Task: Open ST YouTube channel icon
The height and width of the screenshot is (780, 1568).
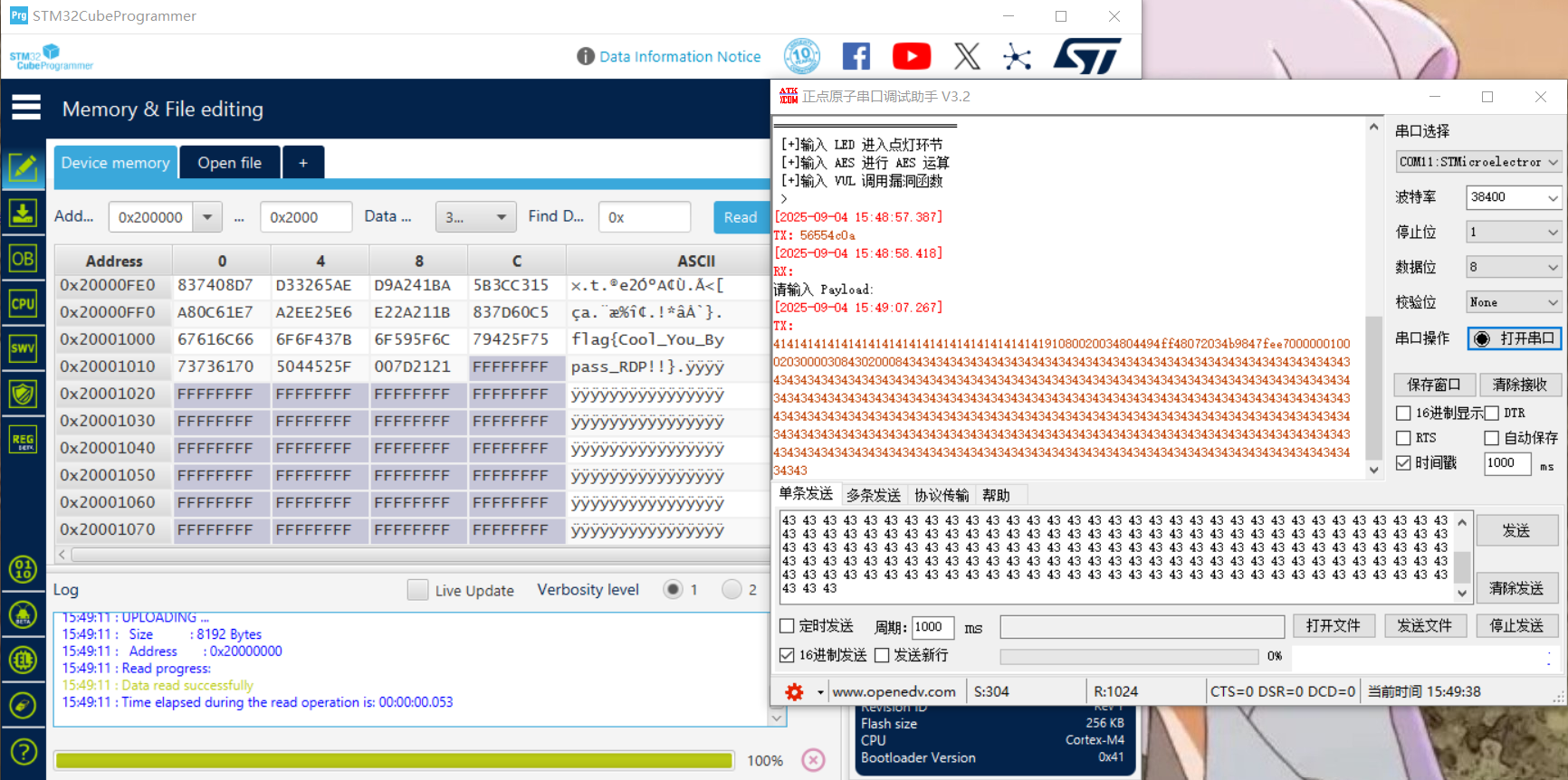Action: [911, 56]
